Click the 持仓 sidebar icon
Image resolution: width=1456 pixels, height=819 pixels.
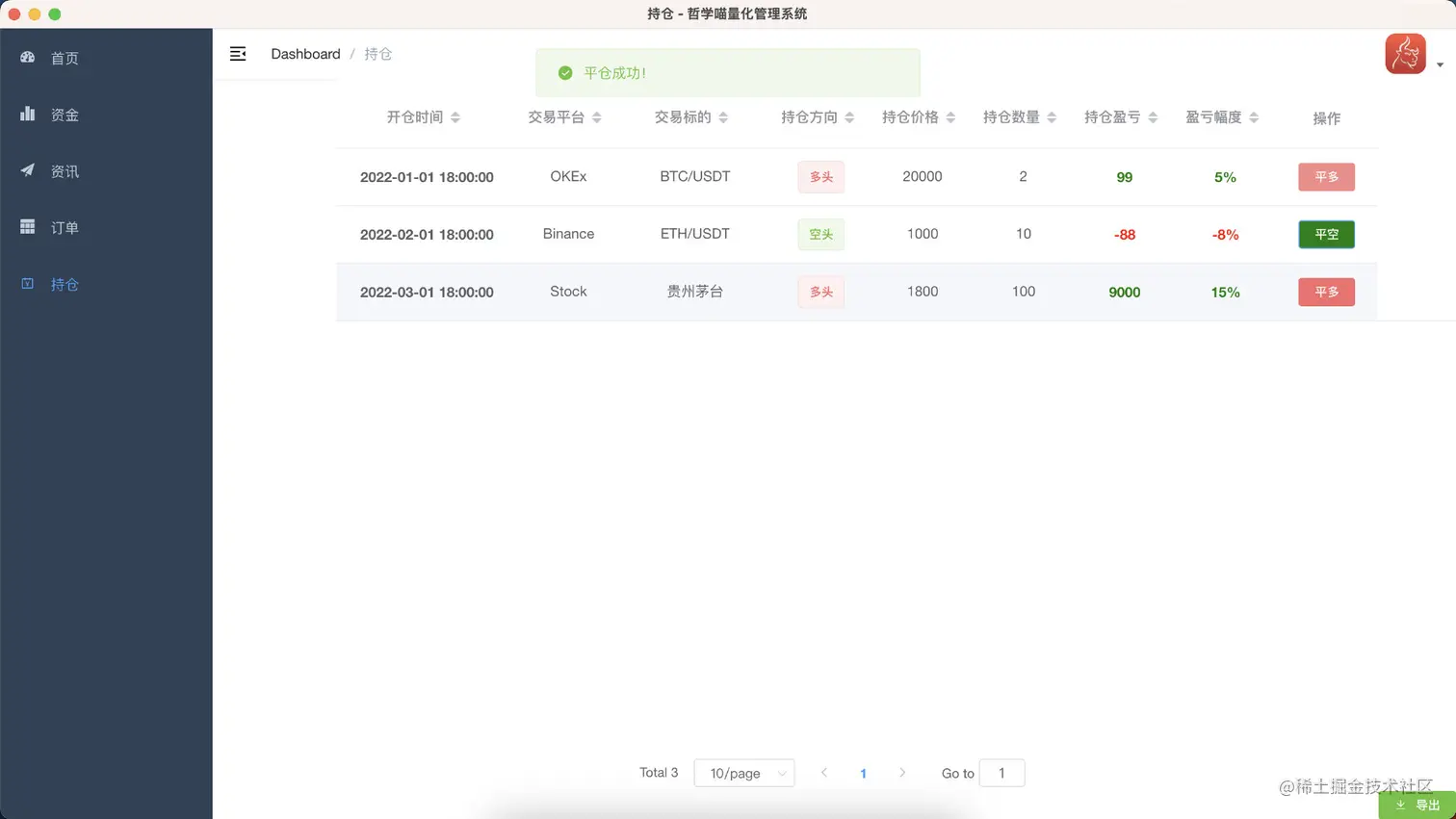tap(28, 284)
